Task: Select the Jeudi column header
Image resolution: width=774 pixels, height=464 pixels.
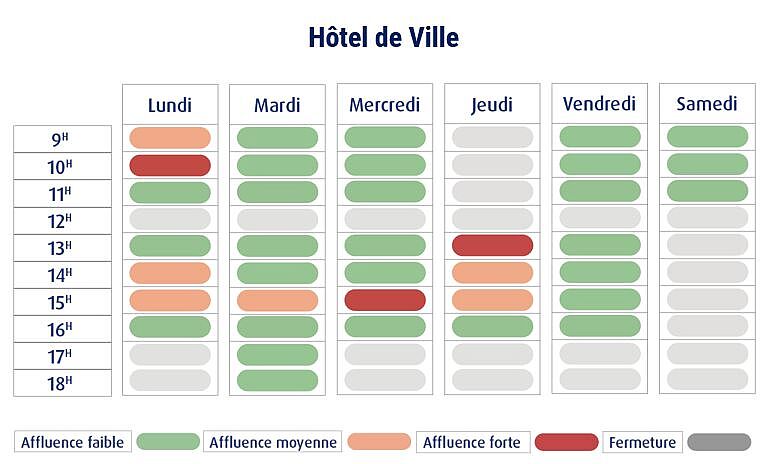Action: tap(492, 105)
